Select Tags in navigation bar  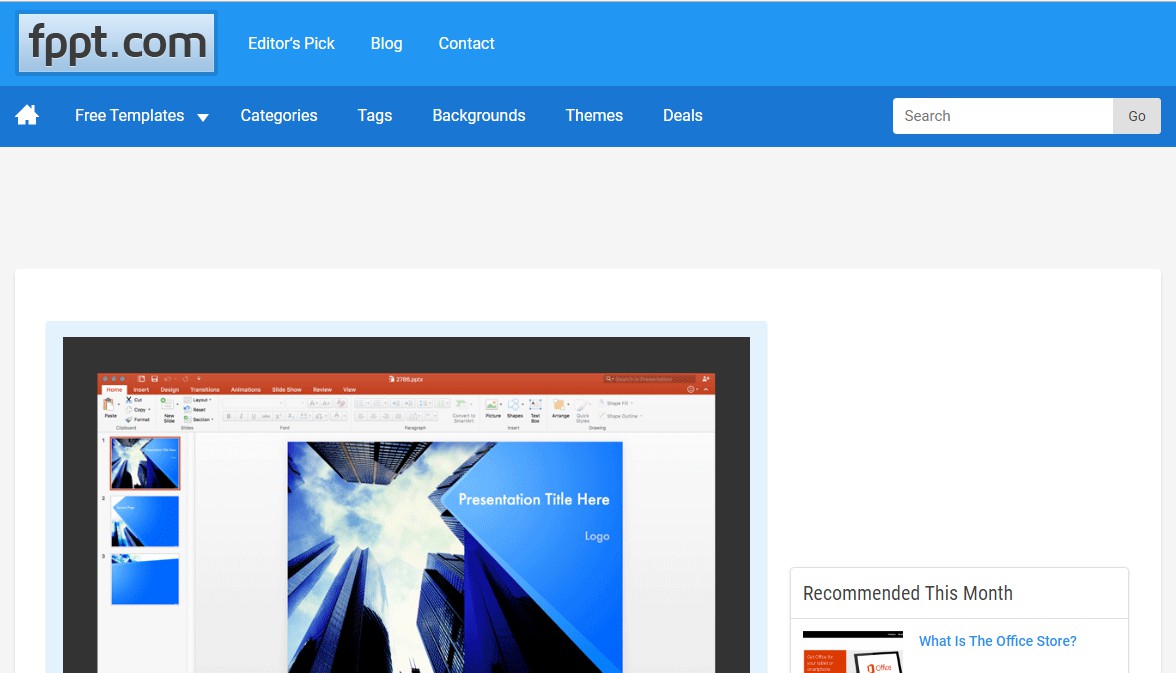(375, 116)
